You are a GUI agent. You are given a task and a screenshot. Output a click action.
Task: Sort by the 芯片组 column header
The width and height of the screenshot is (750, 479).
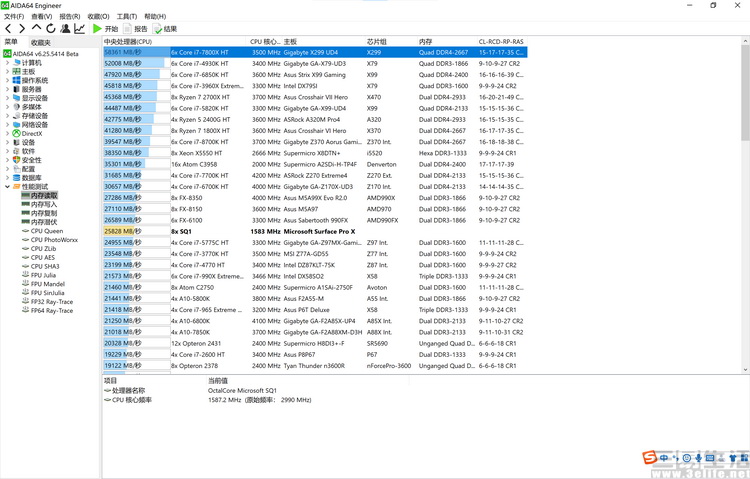(391, 42)
